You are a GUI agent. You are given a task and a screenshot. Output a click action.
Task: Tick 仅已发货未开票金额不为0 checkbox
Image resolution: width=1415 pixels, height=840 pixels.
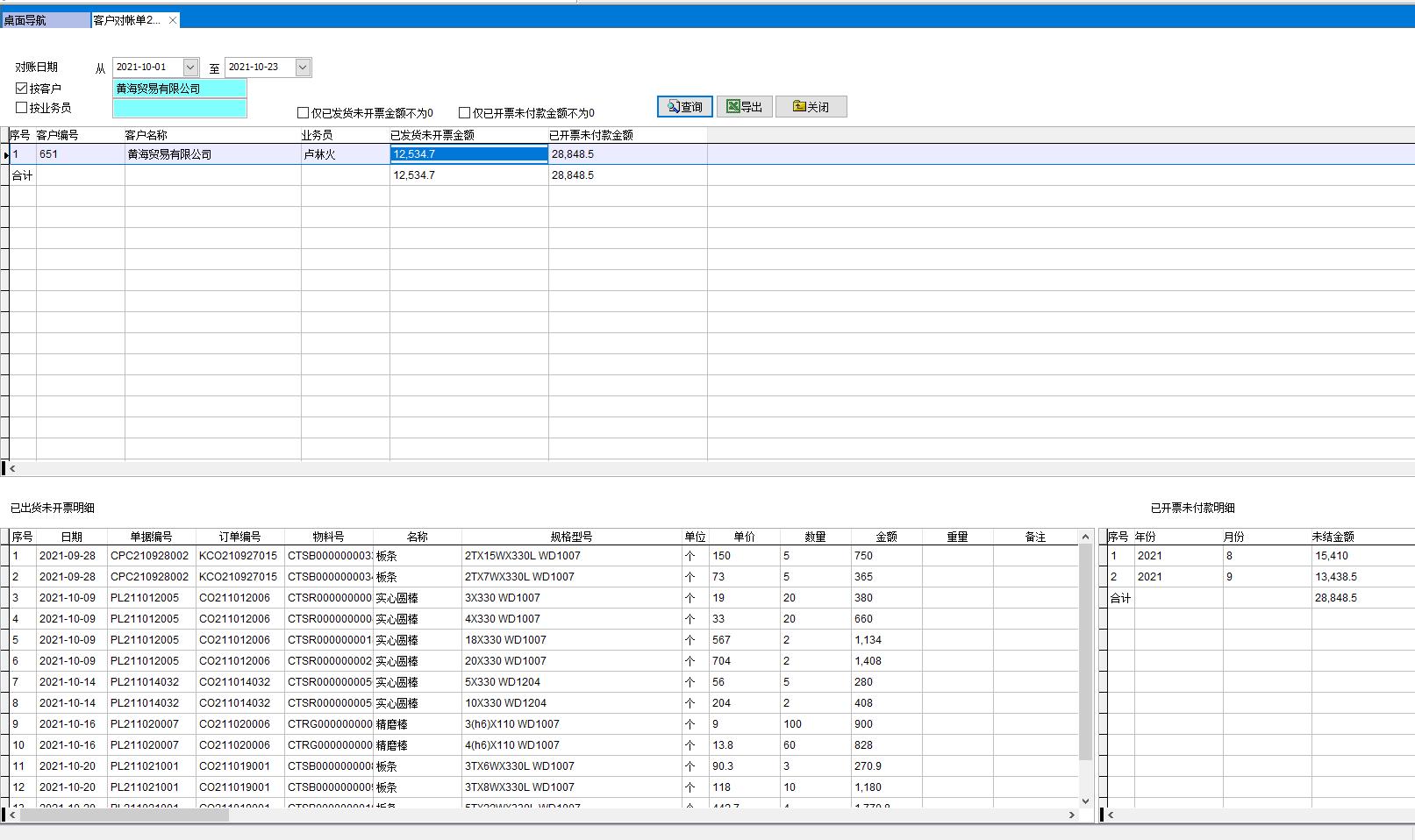tap(304, 113)
